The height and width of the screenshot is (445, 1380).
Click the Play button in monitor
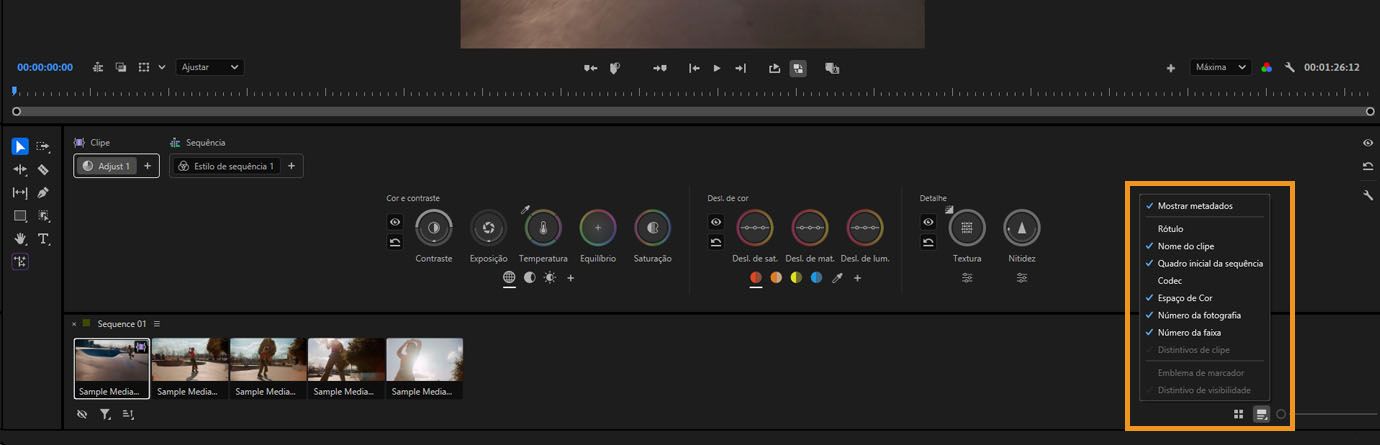[717, 68]
